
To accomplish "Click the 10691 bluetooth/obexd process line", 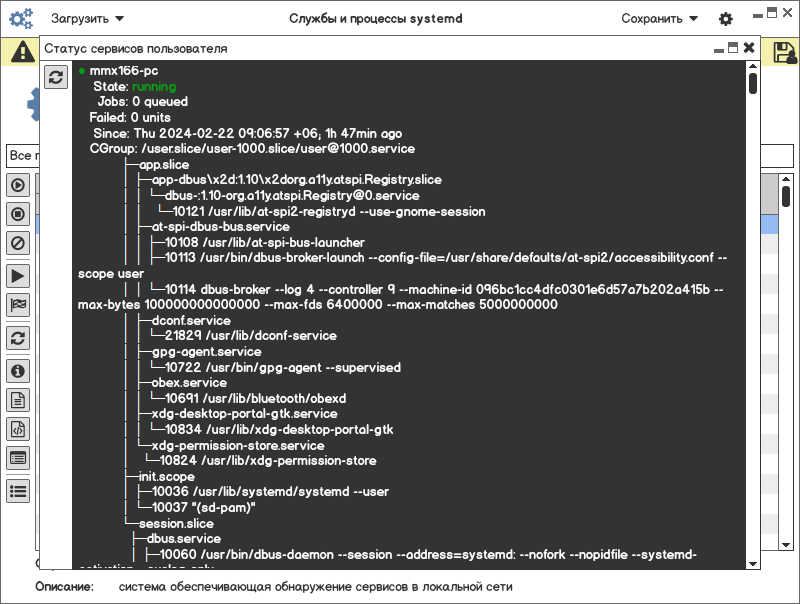I will point(255,398).
